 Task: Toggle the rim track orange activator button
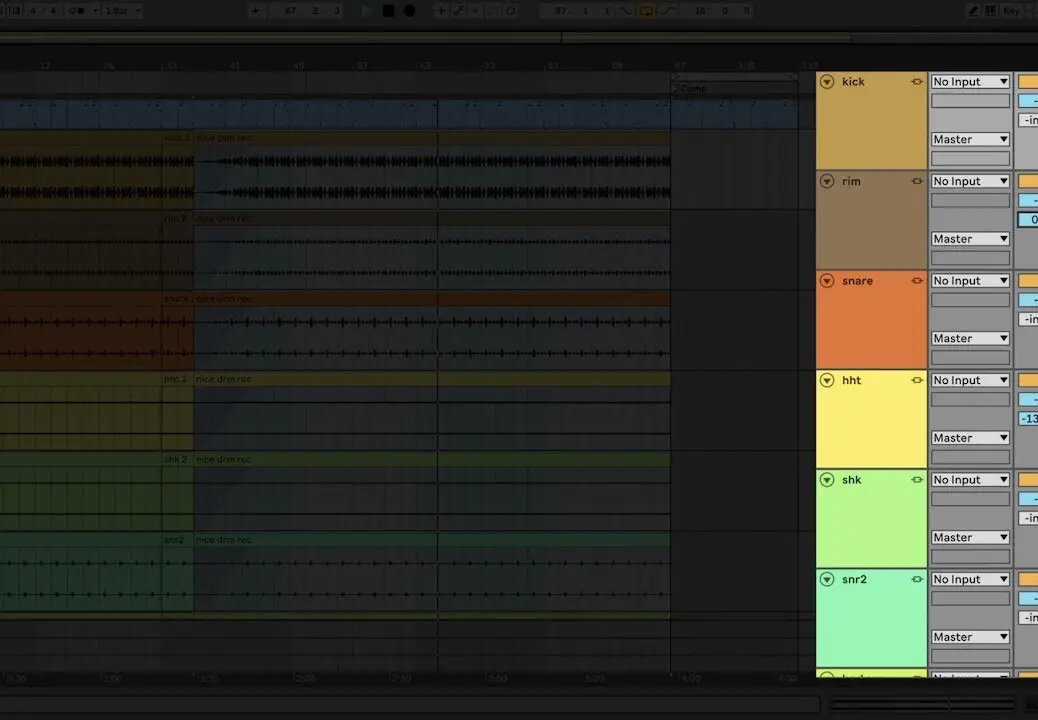(1028, 181)
